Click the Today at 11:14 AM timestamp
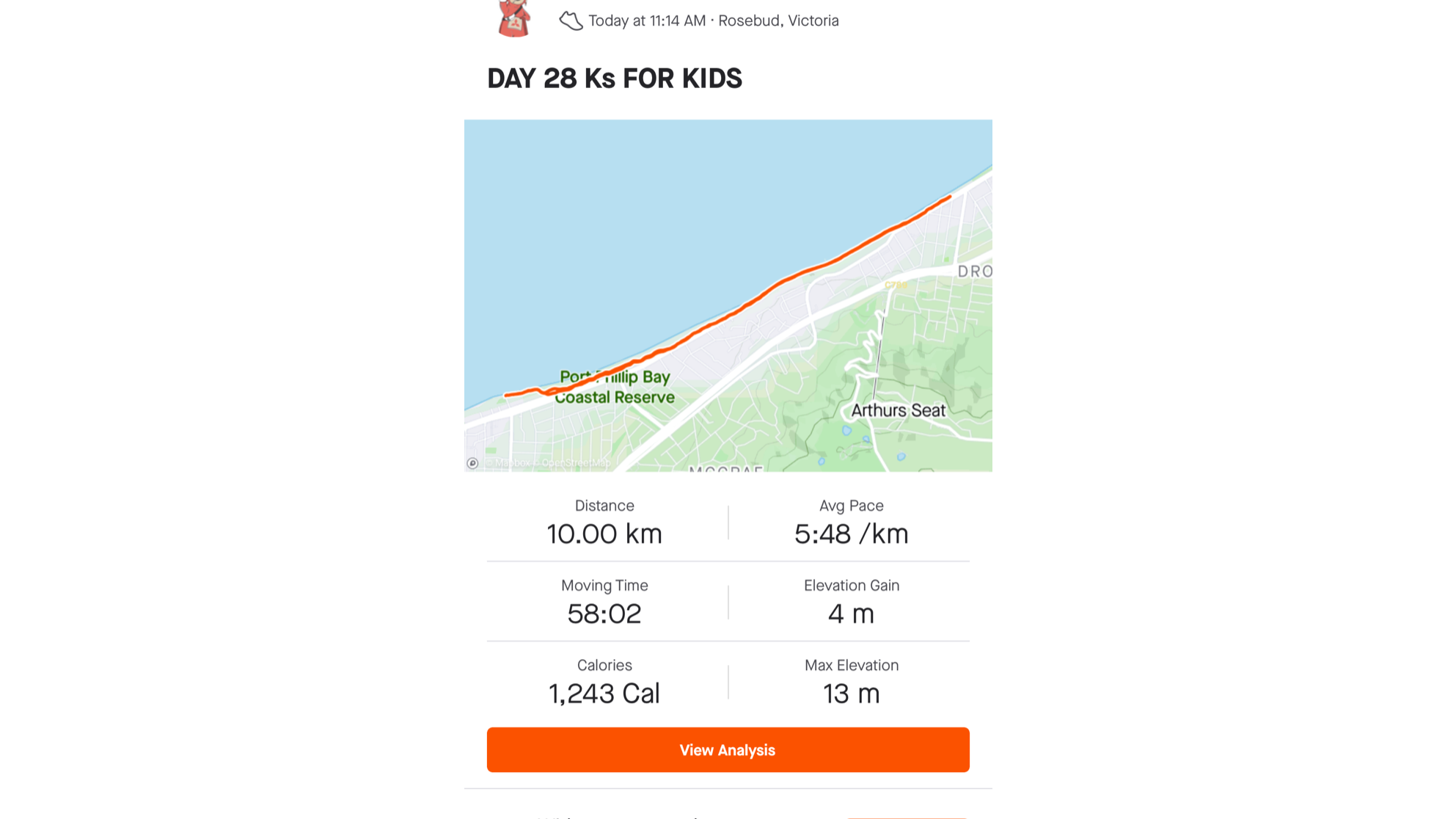The width and height of the screenshot is (1456, 819). coord(647,21)
